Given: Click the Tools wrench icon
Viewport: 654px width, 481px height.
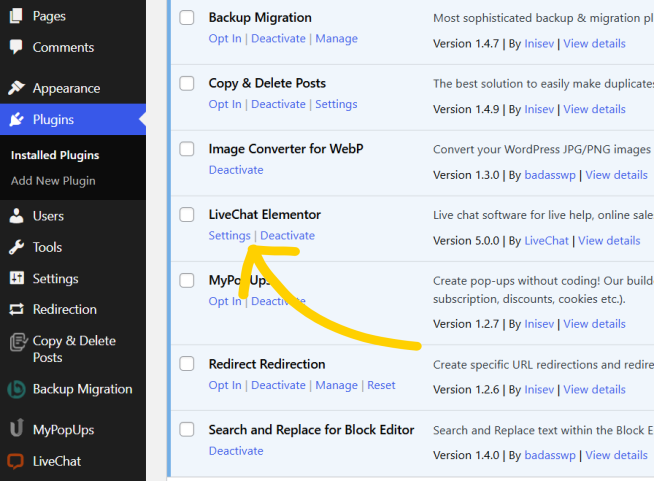Looking at the screenshot, I should click(x=16, y=247).
